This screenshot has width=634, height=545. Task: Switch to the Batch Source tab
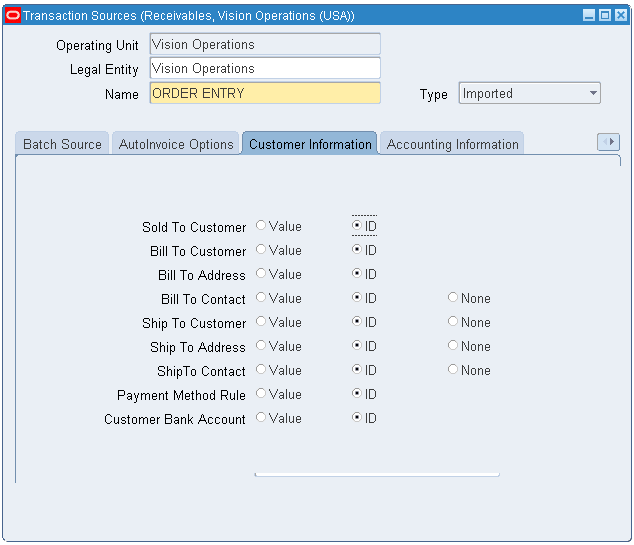(x=62, y=144)
